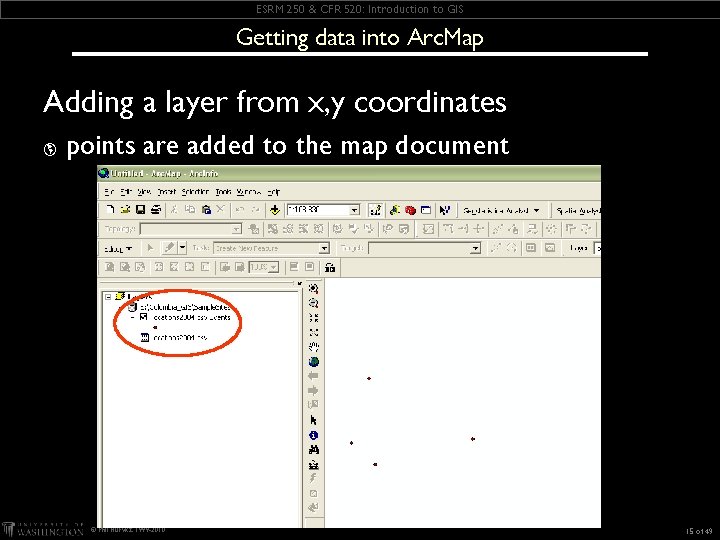The image size is (720, 540).
Task: Click the point symbol under the Events layer
Action: pos(155,327)
